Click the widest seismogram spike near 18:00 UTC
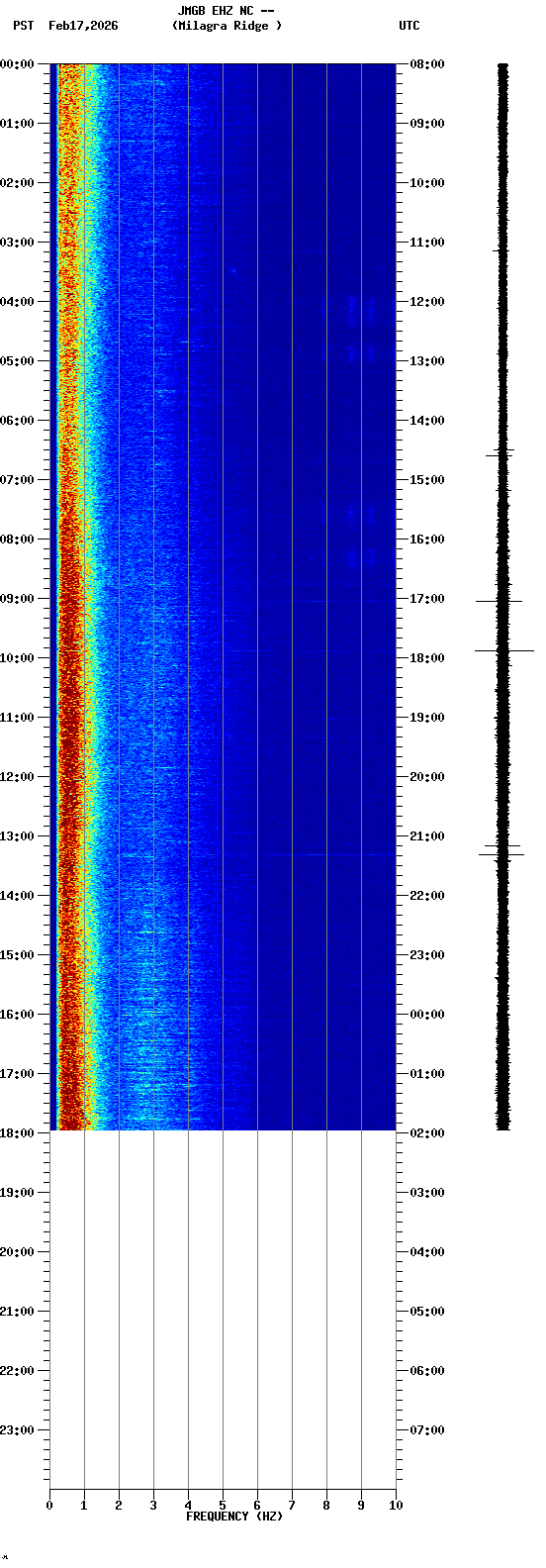The height and width of the screenshot is (1568, 546). coord(503,650)
